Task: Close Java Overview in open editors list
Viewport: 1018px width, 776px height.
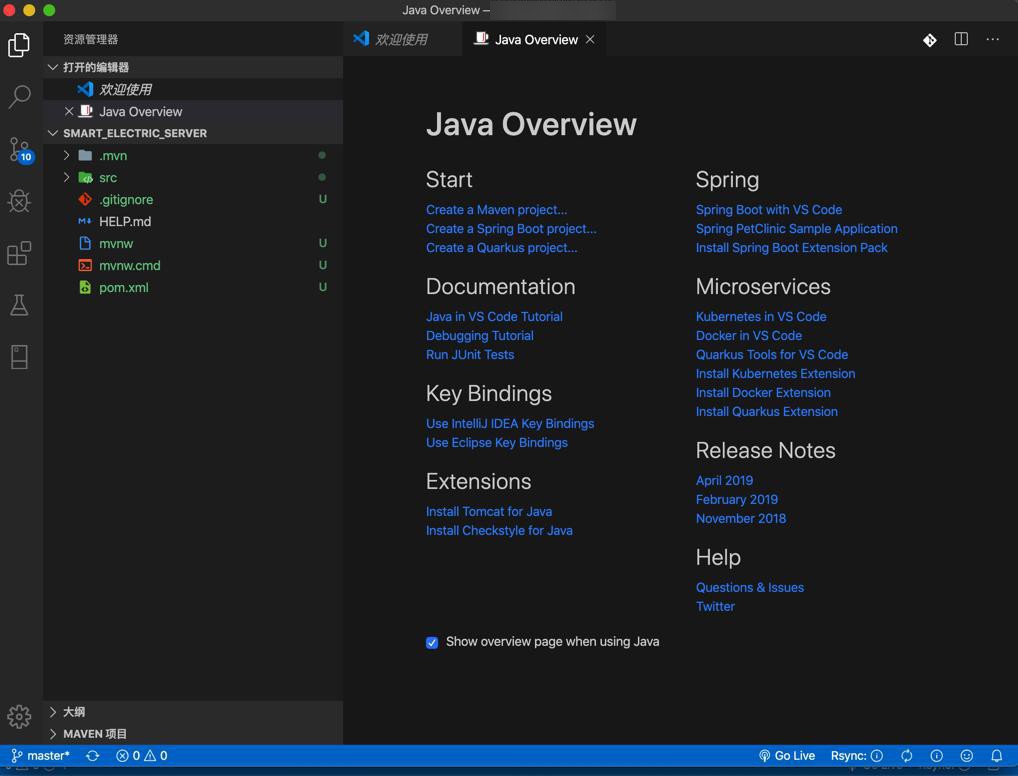Action: click(69, 112)
